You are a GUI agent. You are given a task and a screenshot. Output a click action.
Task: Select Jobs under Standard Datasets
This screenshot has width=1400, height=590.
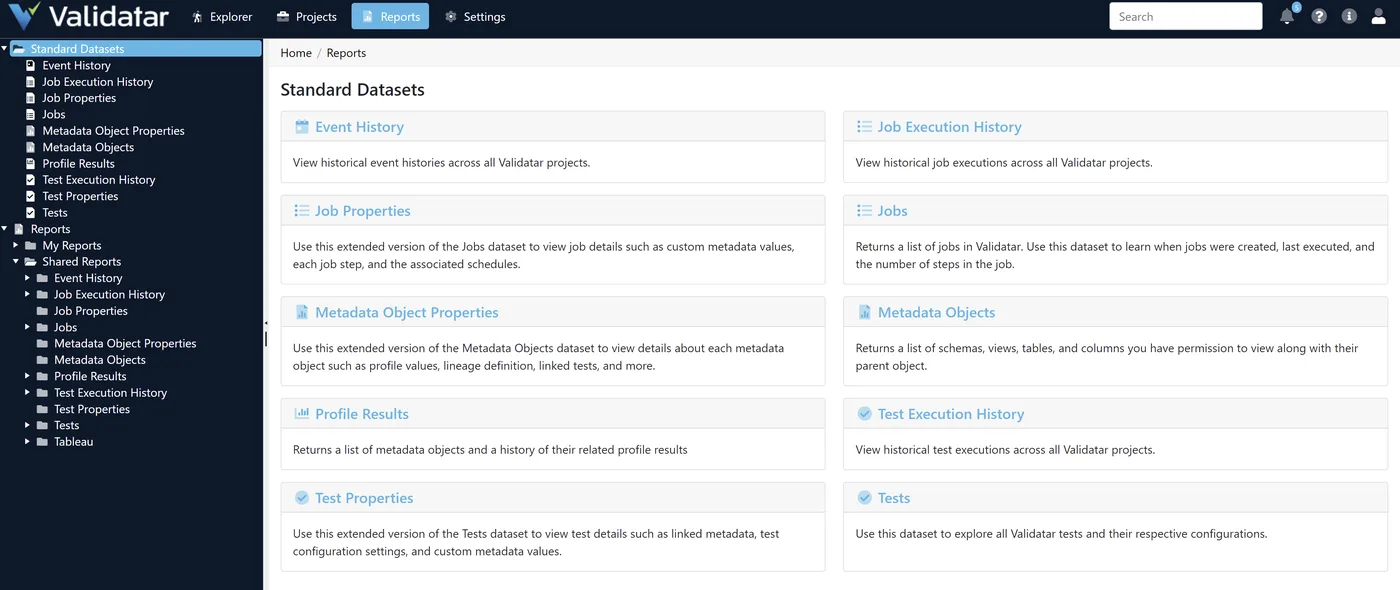pyautogui.click(x=54, y=114)
